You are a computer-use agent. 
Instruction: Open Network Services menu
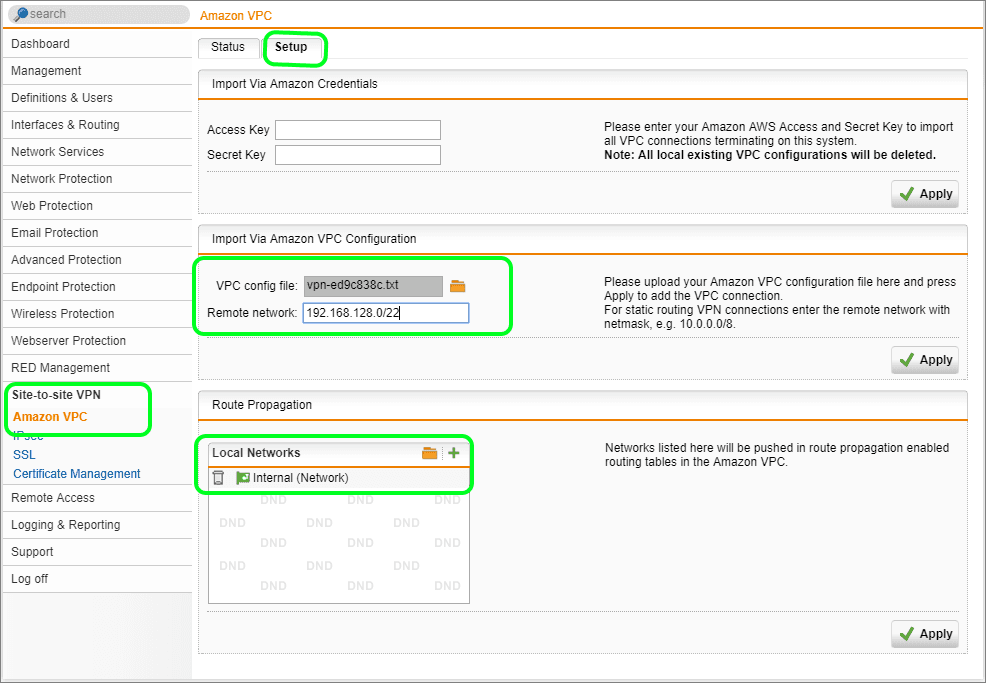click(97, 152)
